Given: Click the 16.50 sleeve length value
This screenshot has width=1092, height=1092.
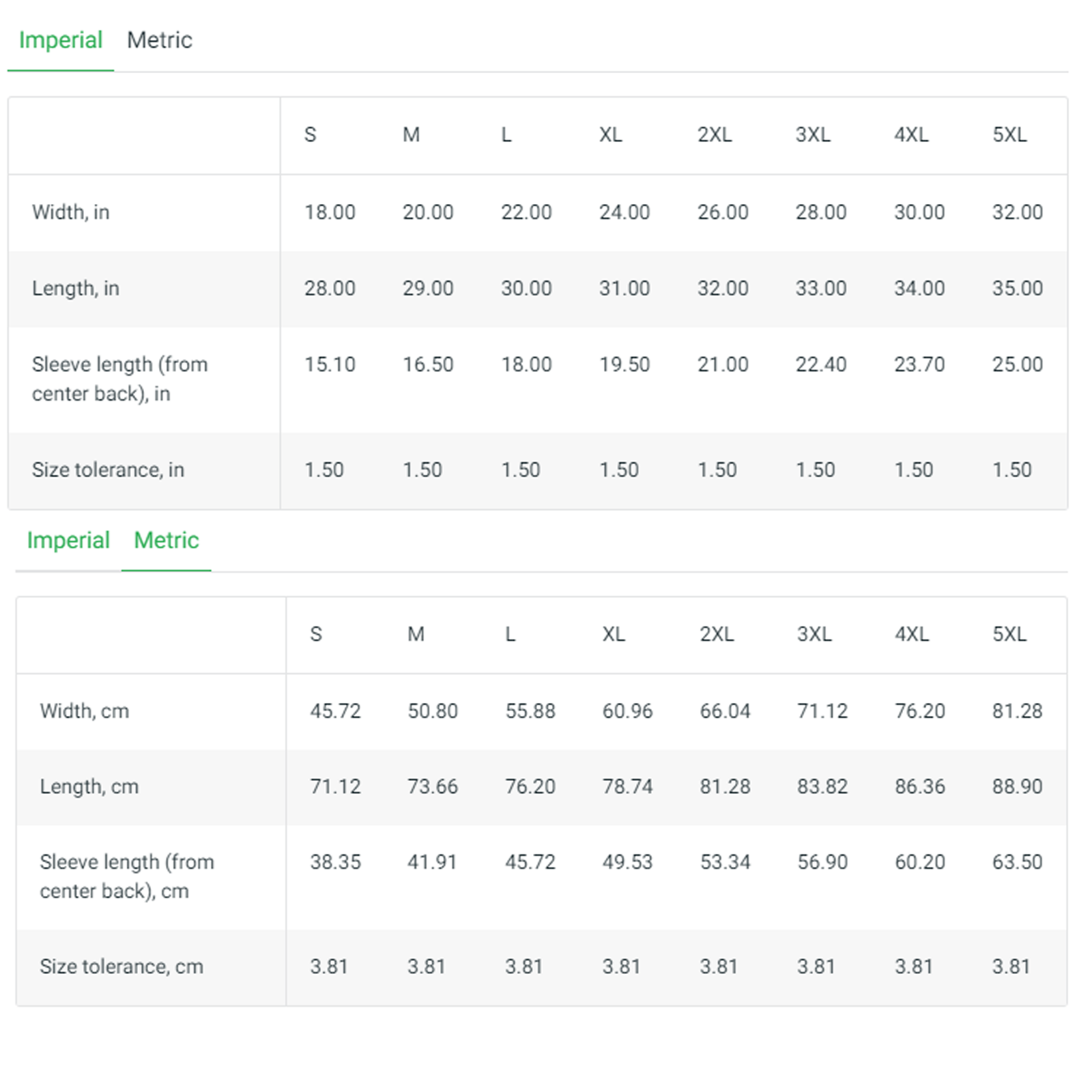Looking at the screenshot, I should 428,364.
